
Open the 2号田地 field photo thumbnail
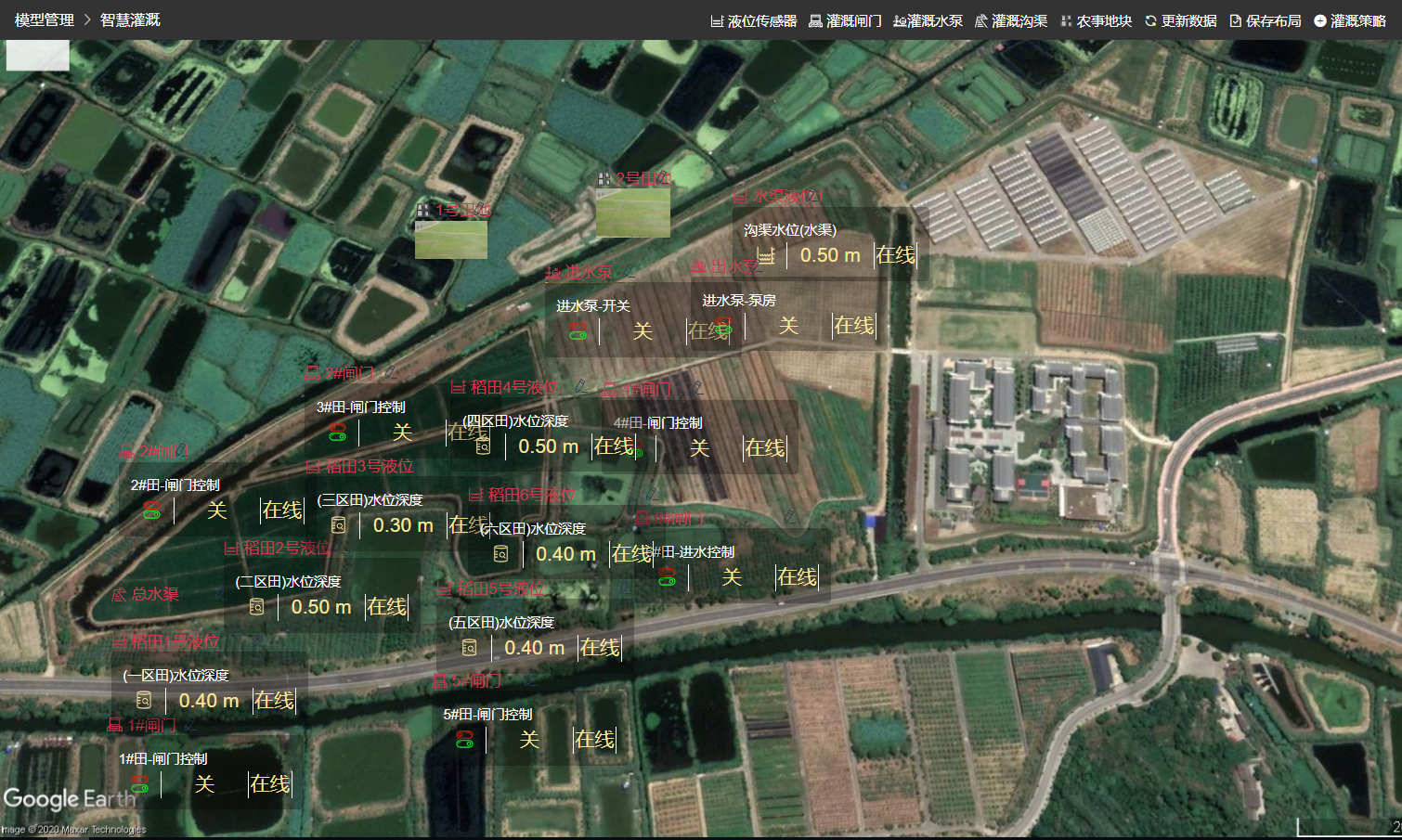coord(632,212)
